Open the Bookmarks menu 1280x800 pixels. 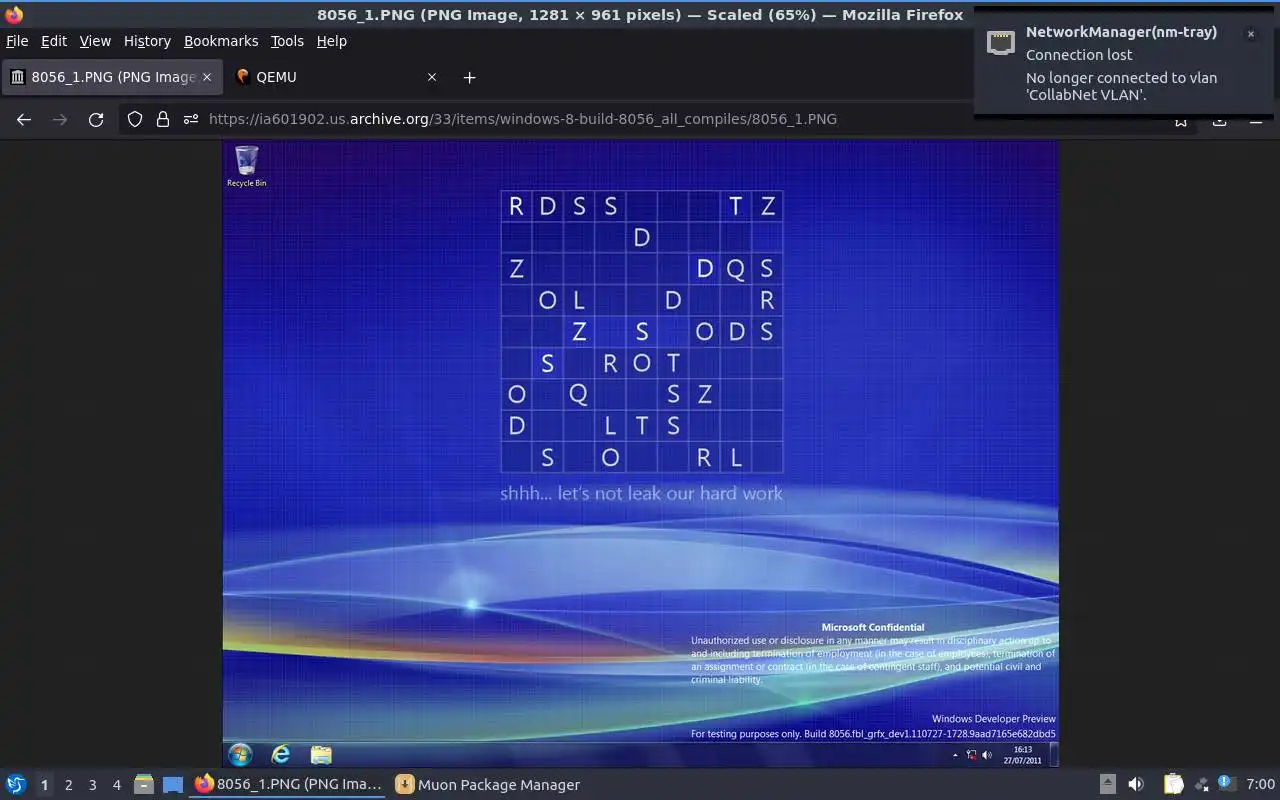point(221,41)
